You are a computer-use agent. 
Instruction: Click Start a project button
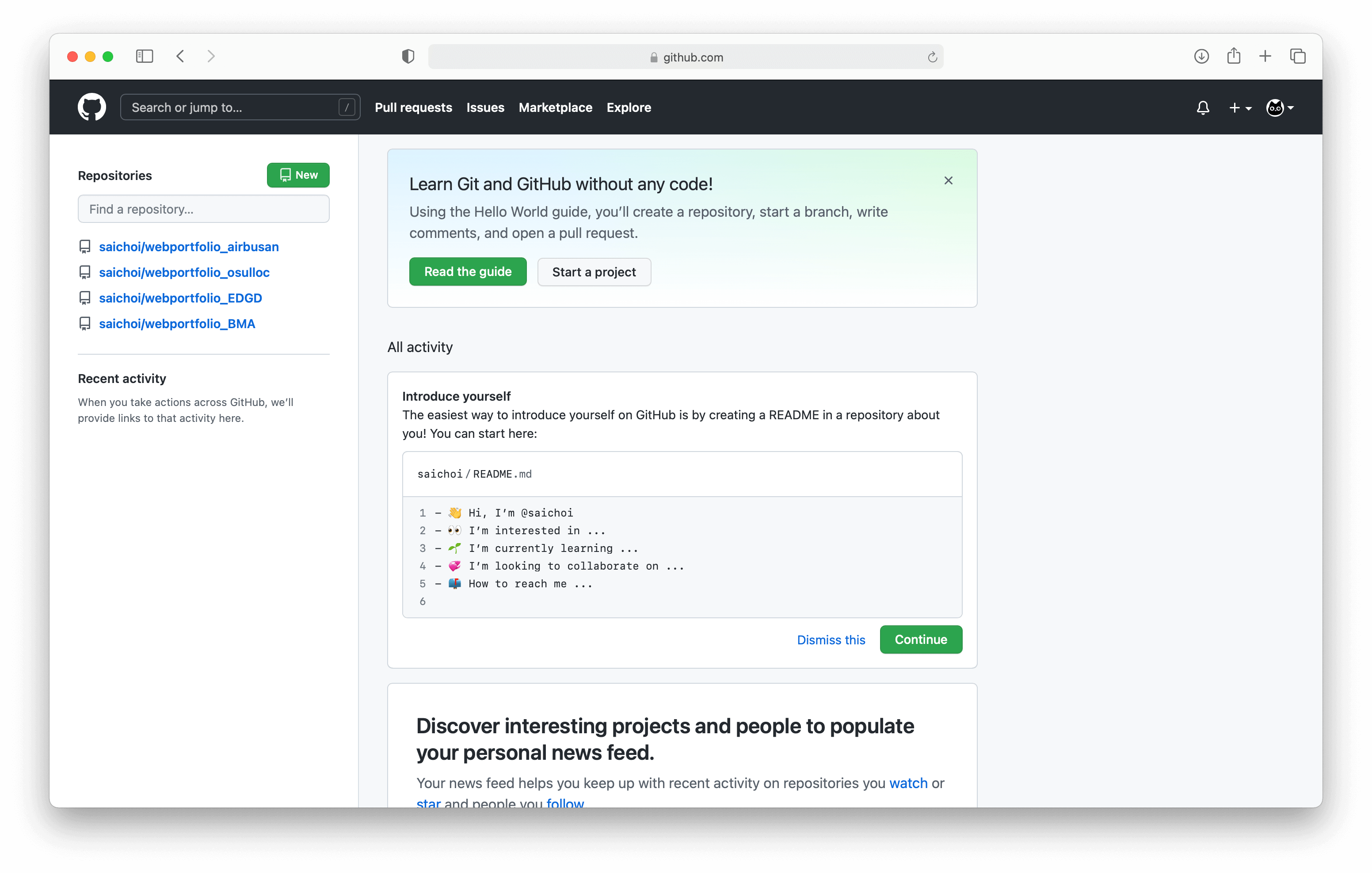594,272
